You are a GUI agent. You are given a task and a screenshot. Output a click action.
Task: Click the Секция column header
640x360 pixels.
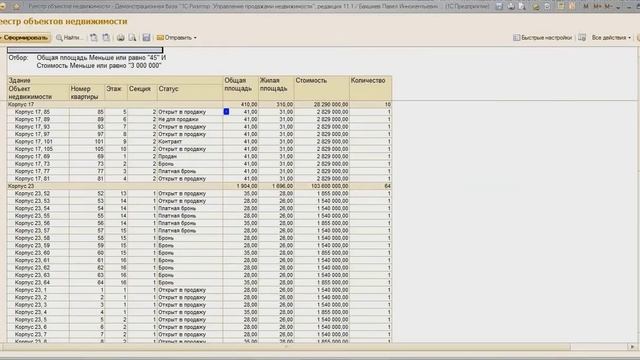(142, 92)
